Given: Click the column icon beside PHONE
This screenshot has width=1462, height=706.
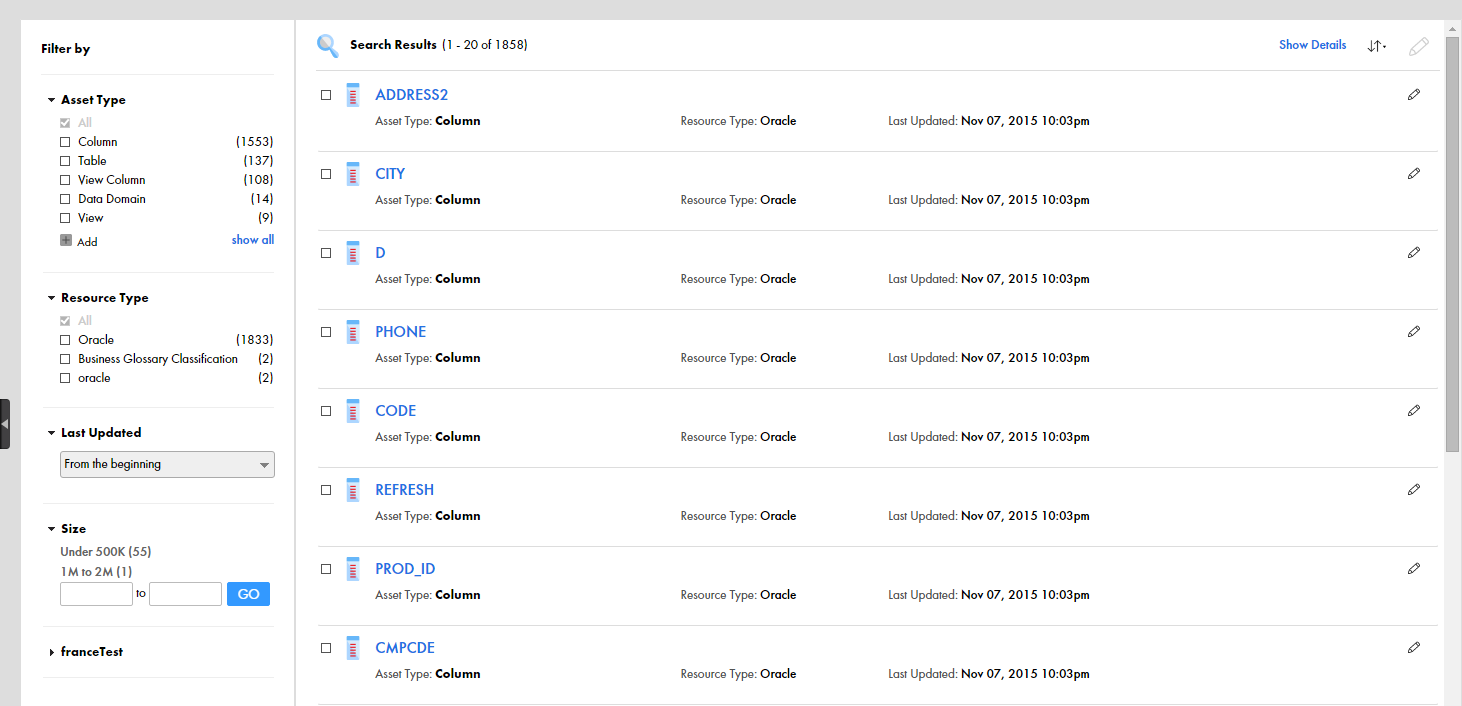Looking at the screenshot, I should tap(352, 332).
